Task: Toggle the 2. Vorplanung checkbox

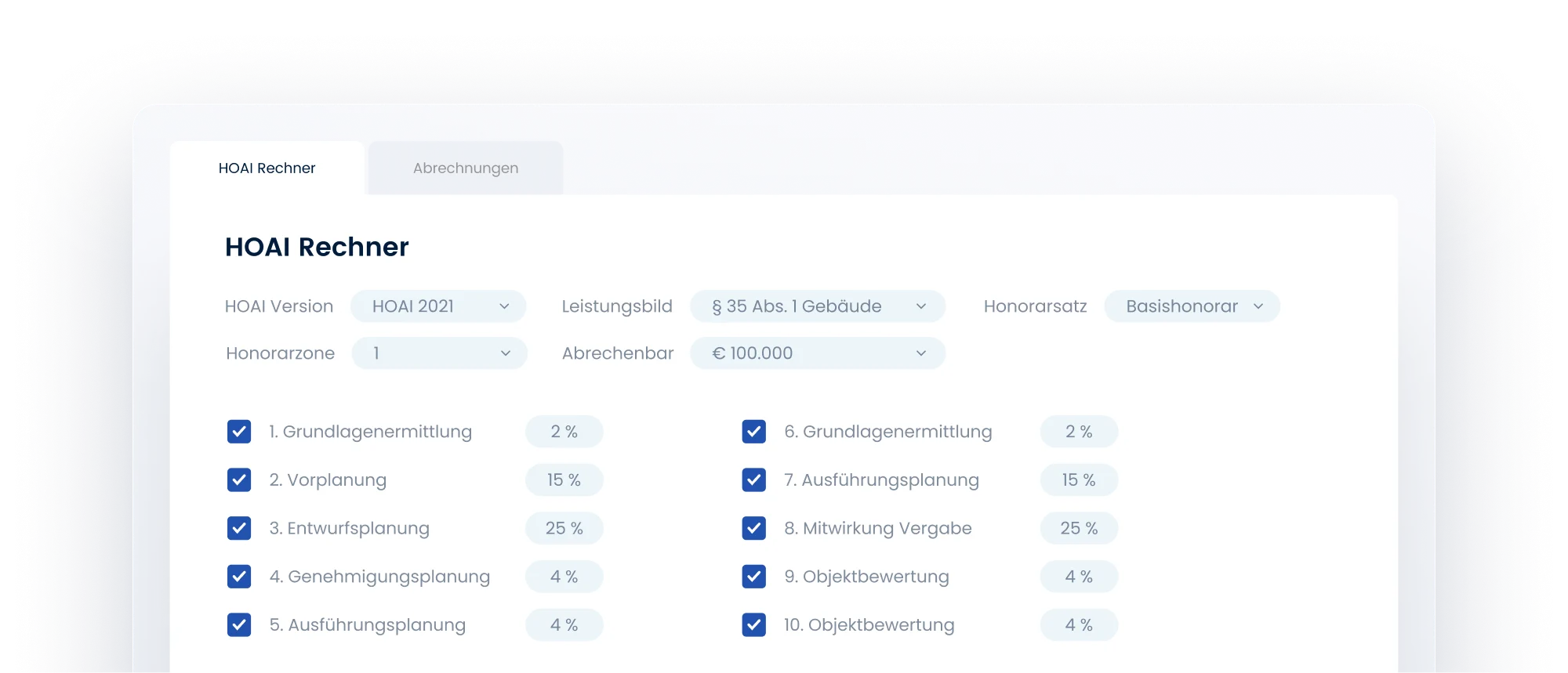Action: point(239,480)
